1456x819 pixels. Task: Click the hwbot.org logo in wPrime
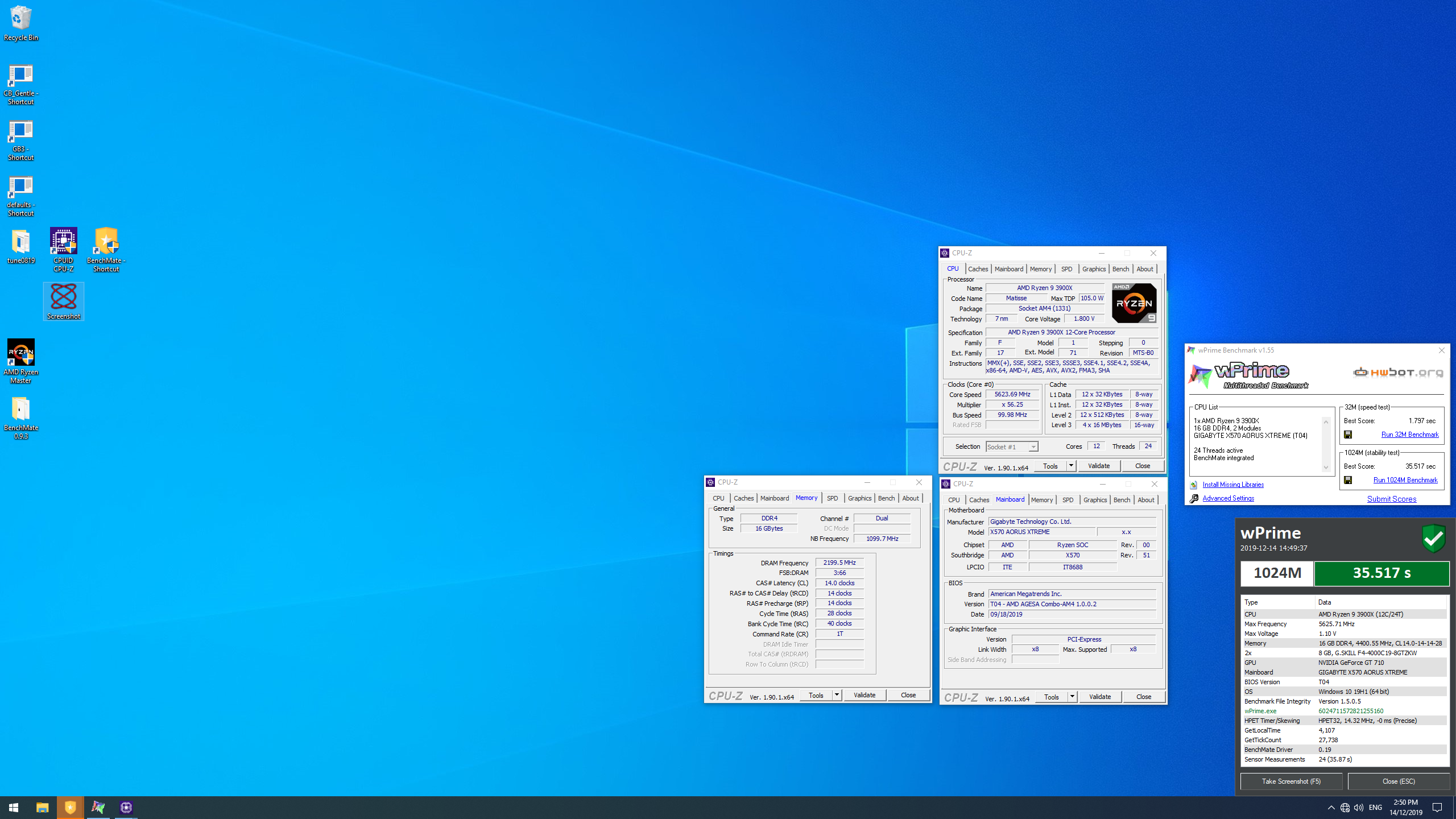tap(1398, 372)
